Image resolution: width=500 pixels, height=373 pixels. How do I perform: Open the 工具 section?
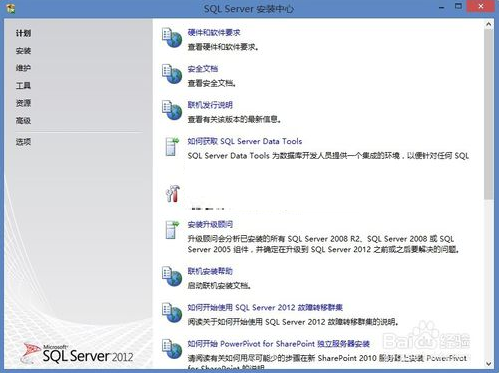[x=23, y=86]
